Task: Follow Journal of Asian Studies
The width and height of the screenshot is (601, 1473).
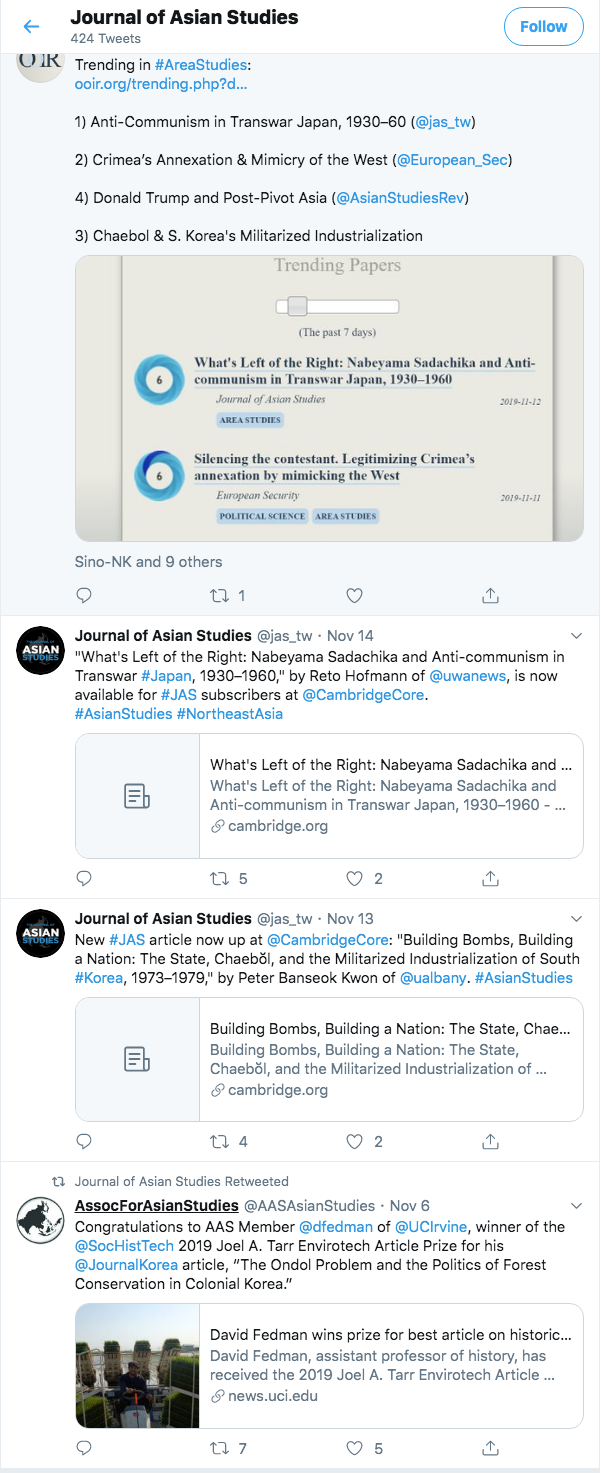Action: click(543, 27)
